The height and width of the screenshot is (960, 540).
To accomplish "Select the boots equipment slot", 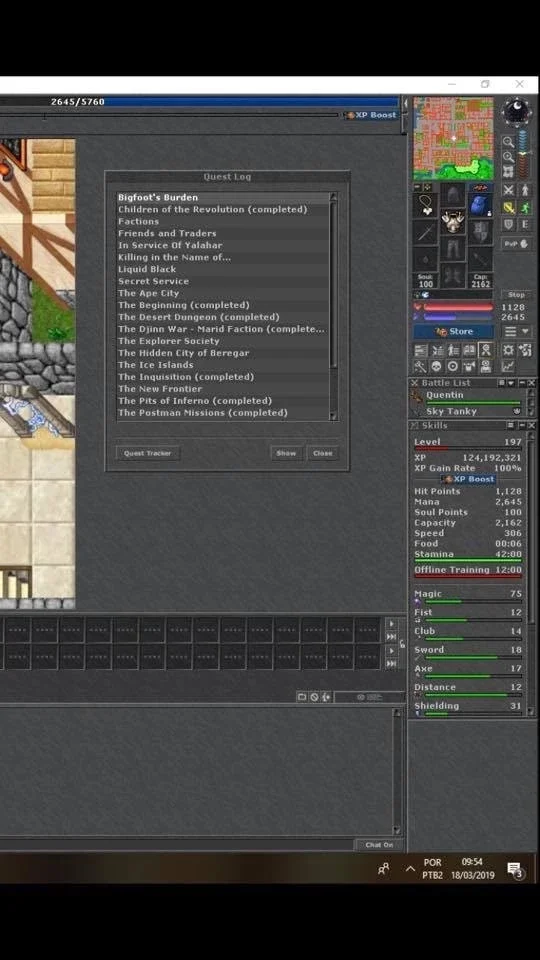I will point(453,276).
